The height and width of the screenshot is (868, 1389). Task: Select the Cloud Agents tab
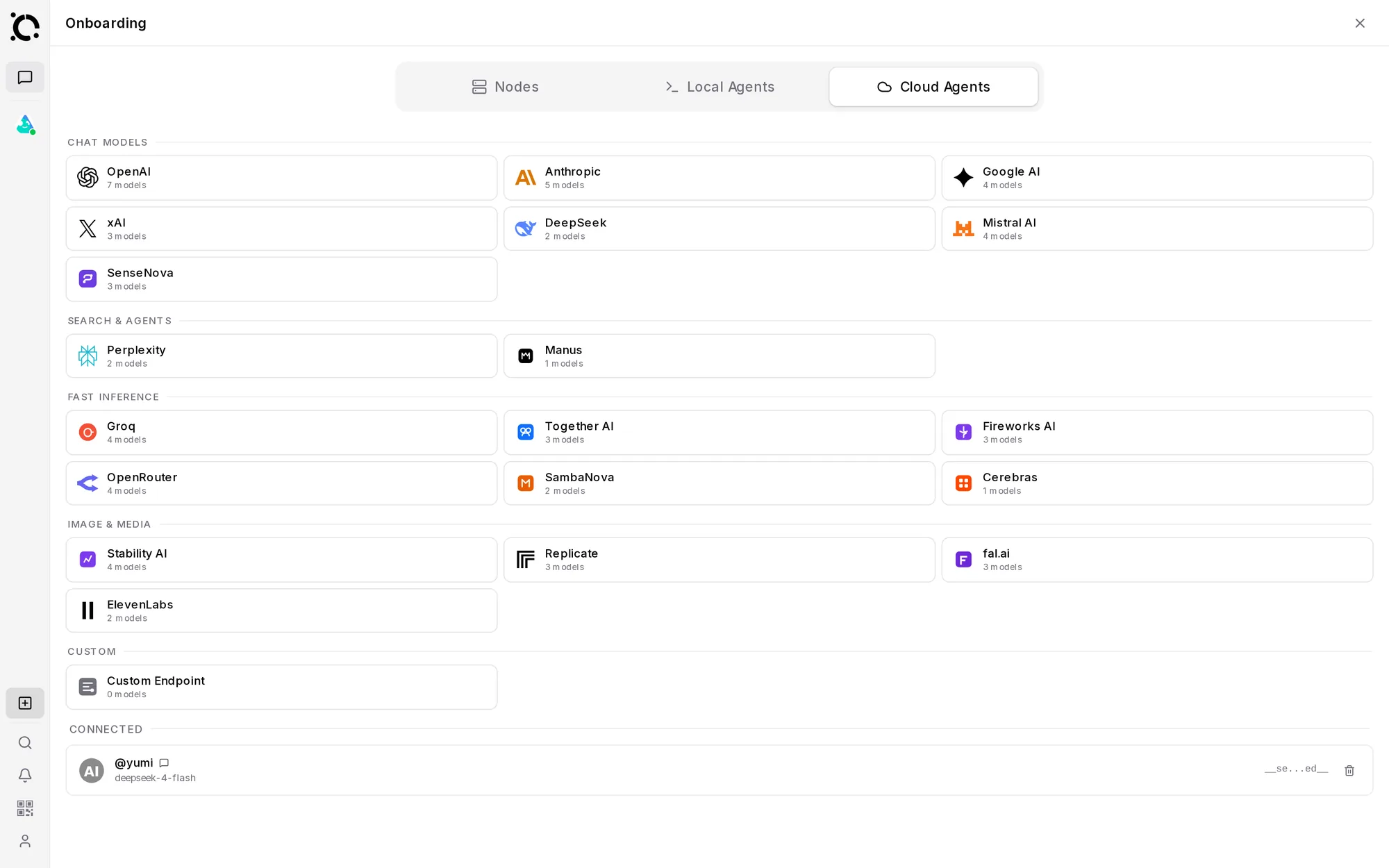933,87
